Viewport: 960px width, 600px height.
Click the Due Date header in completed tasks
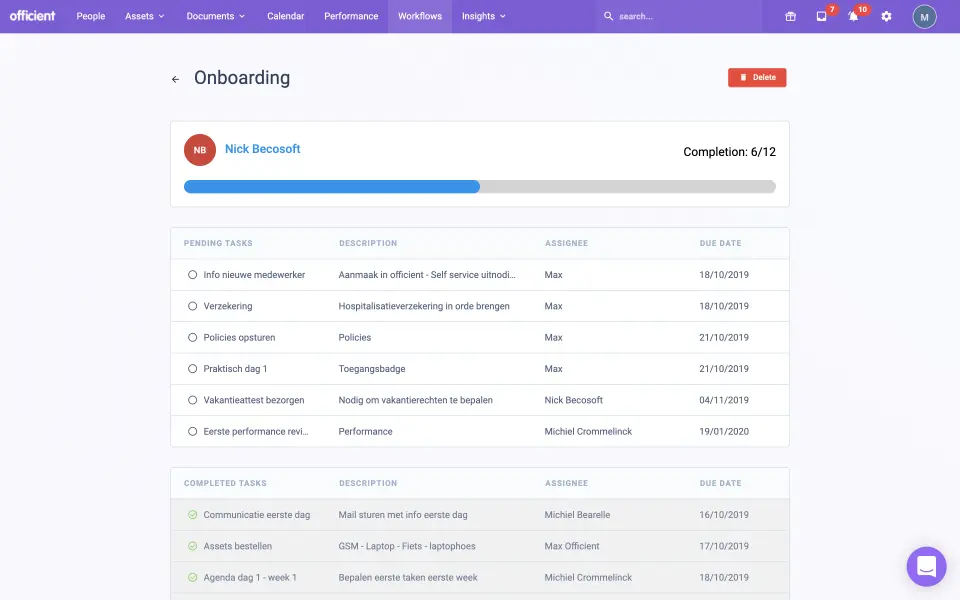(x=720, y=483)
